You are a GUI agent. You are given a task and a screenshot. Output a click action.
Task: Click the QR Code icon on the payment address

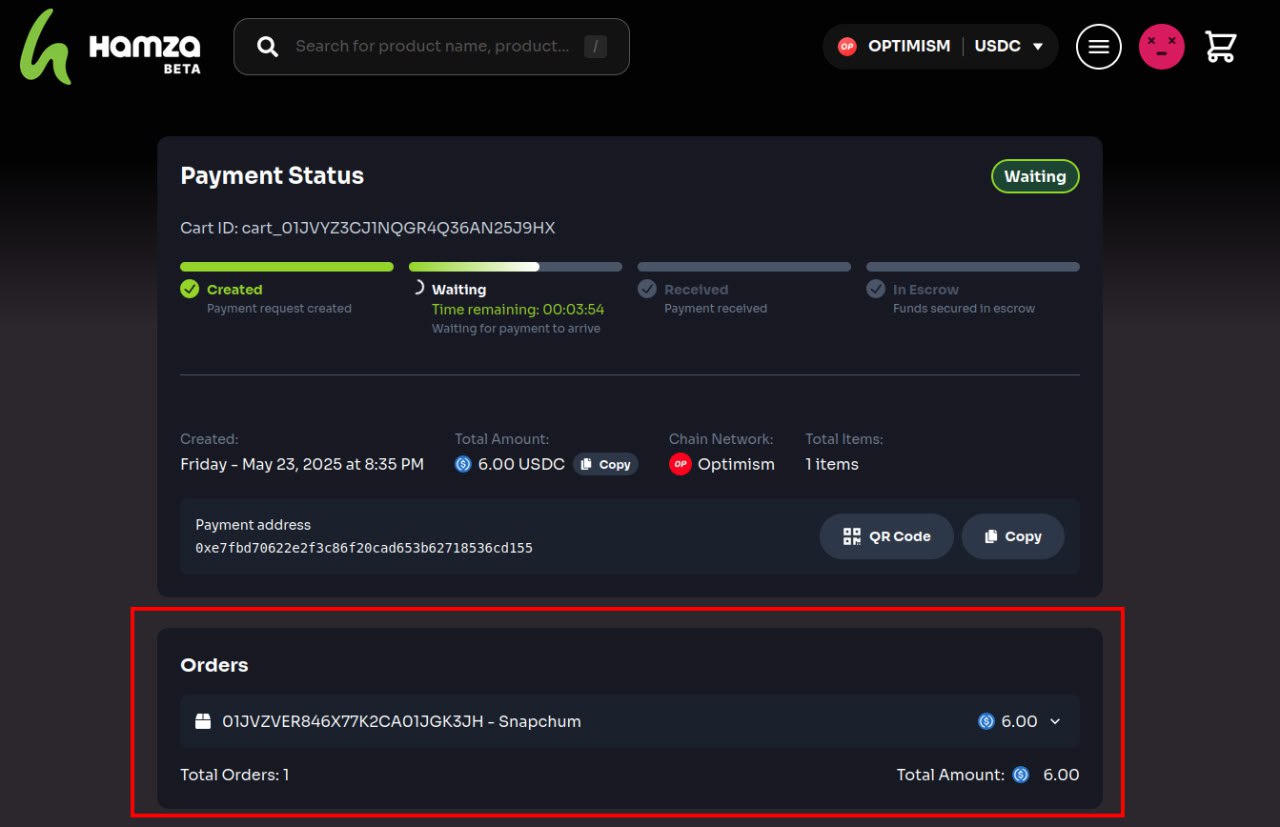pyautogui.click(x=851, y=536)
